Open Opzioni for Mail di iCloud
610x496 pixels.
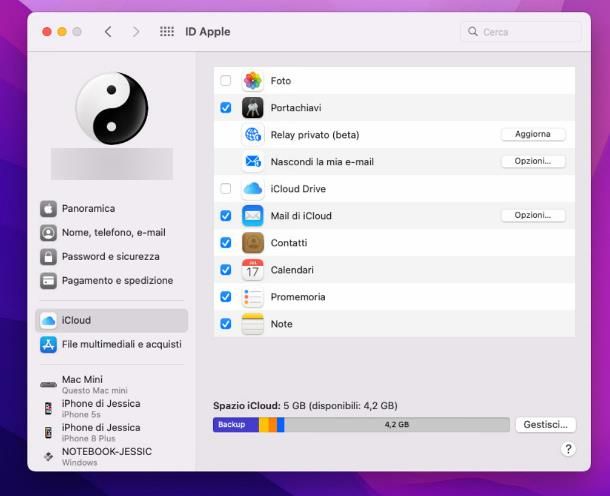click(x=533, y=215)
